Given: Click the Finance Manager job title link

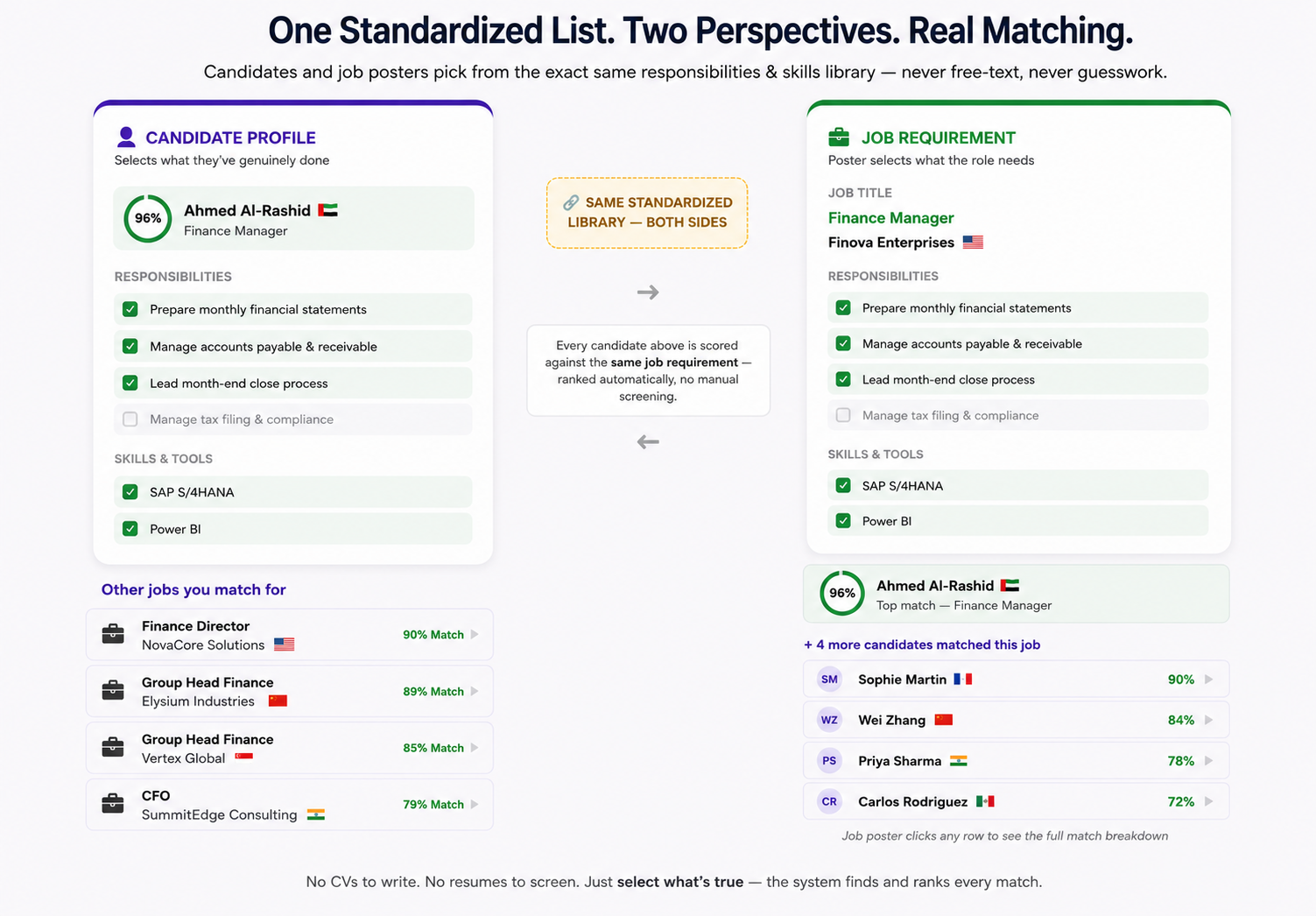Looking at the screenshot, I should [x=890, y=218].
